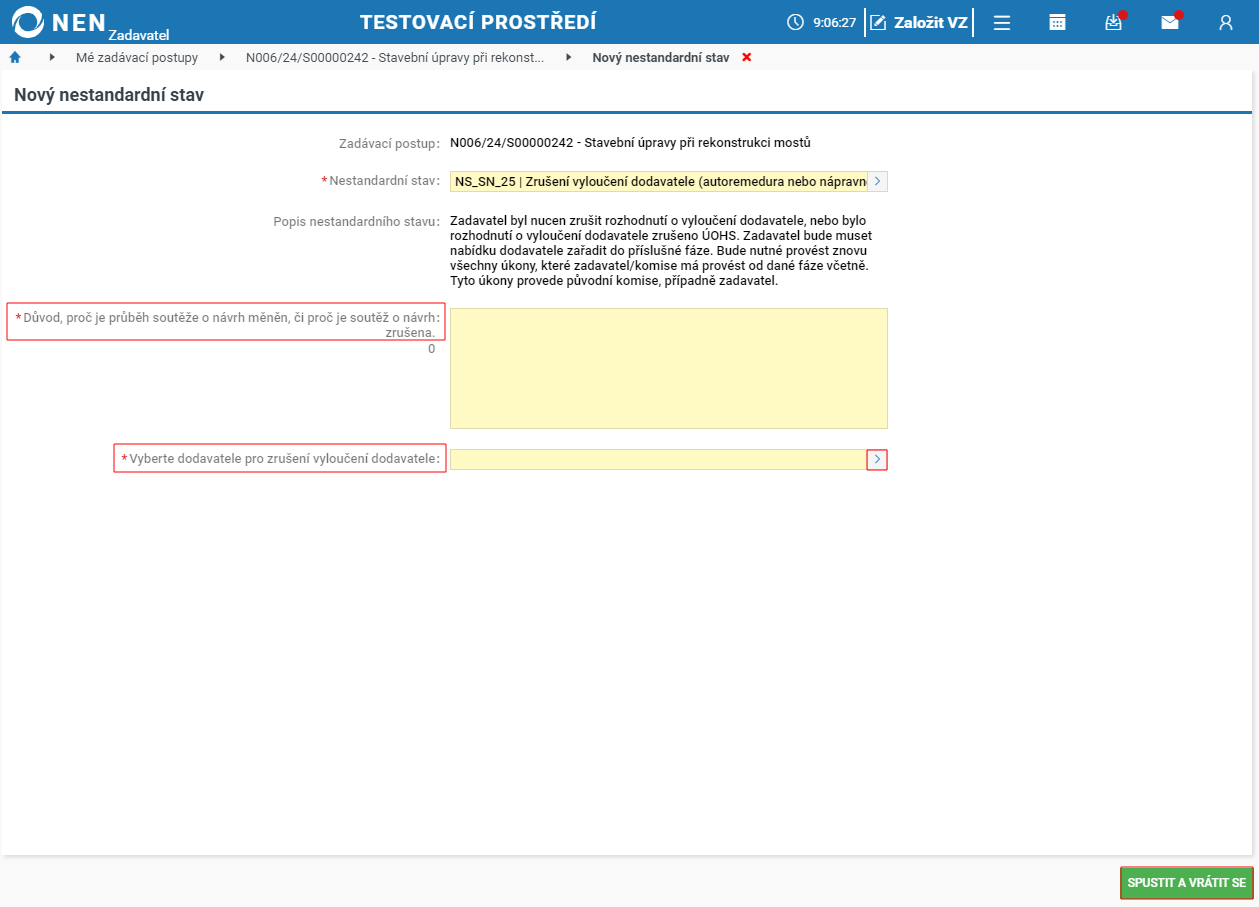Open Mé zadávací postupy breadcrumb
The width and height of the screenshot is (1259, 907).
(x=137, y=57)
